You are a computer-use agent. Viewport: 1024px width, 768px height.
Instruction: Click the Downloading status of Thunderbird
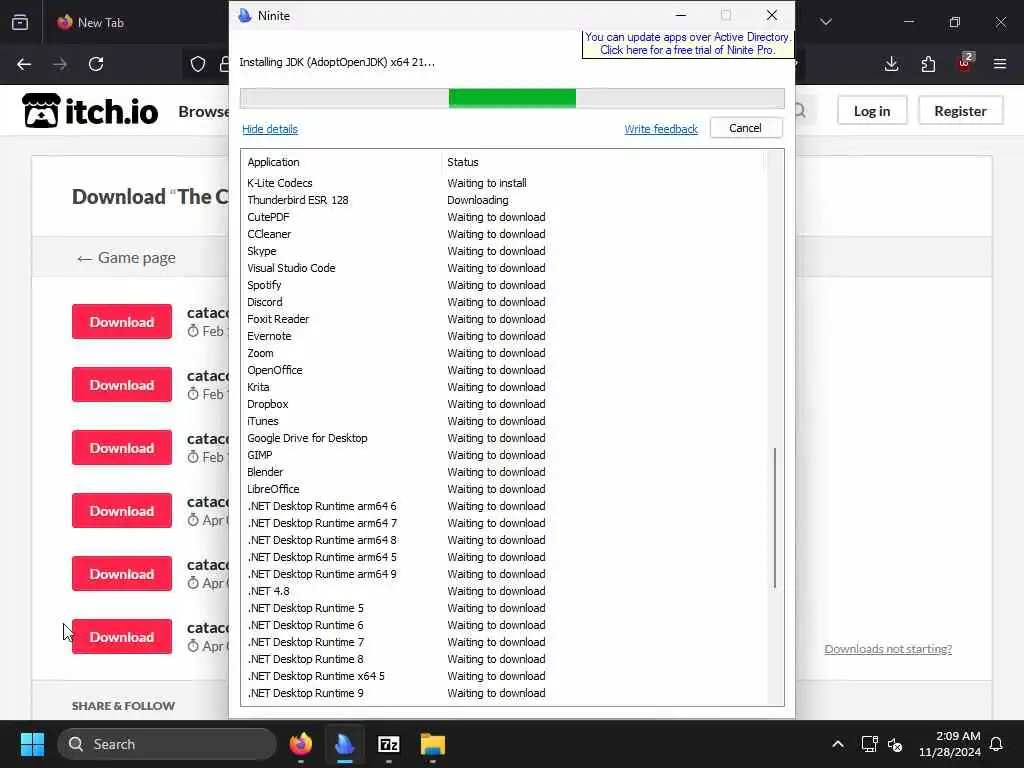[477, 200]
